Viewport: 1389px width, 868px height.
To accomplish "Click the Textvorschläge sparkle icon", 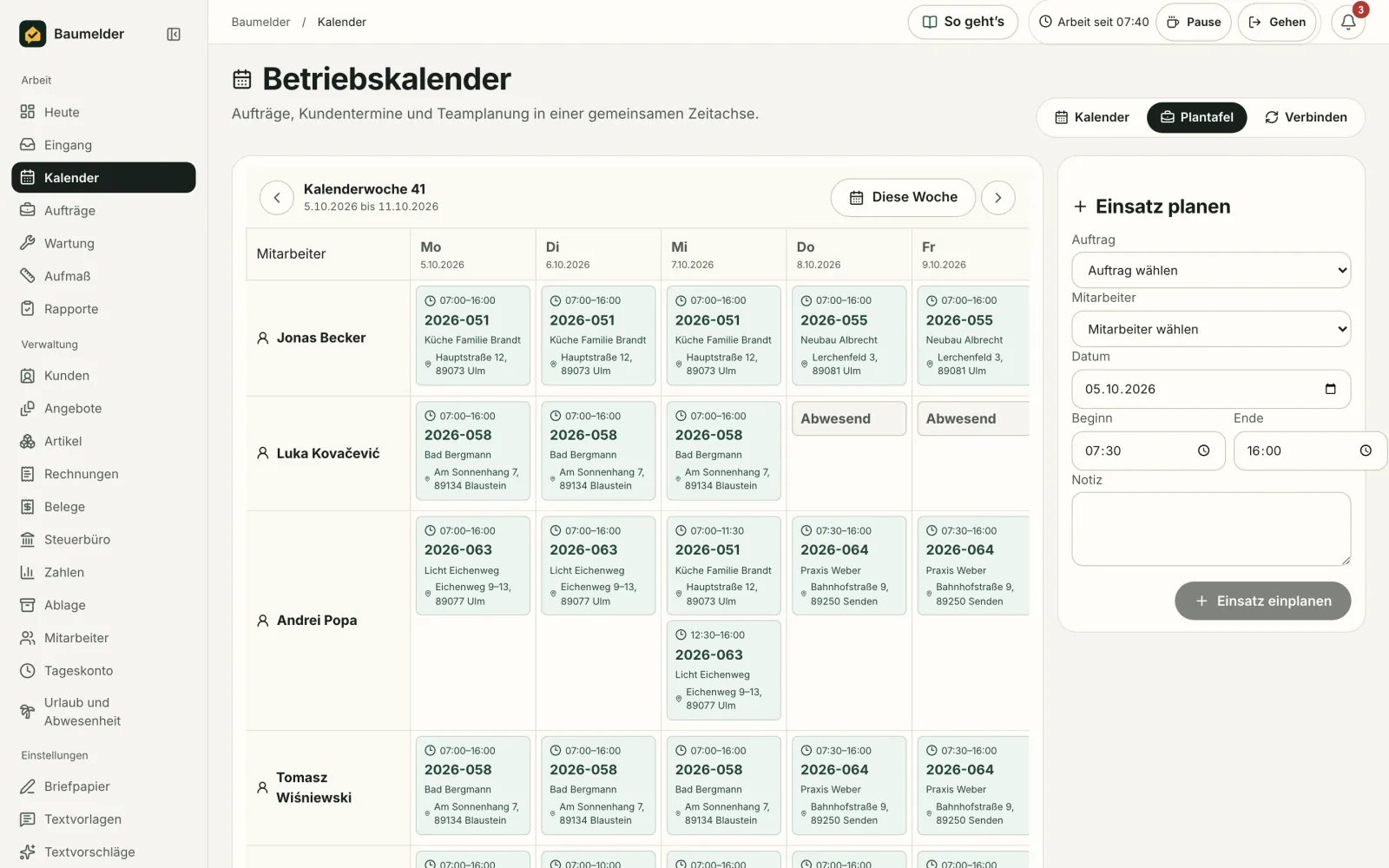I will point(28,852).
